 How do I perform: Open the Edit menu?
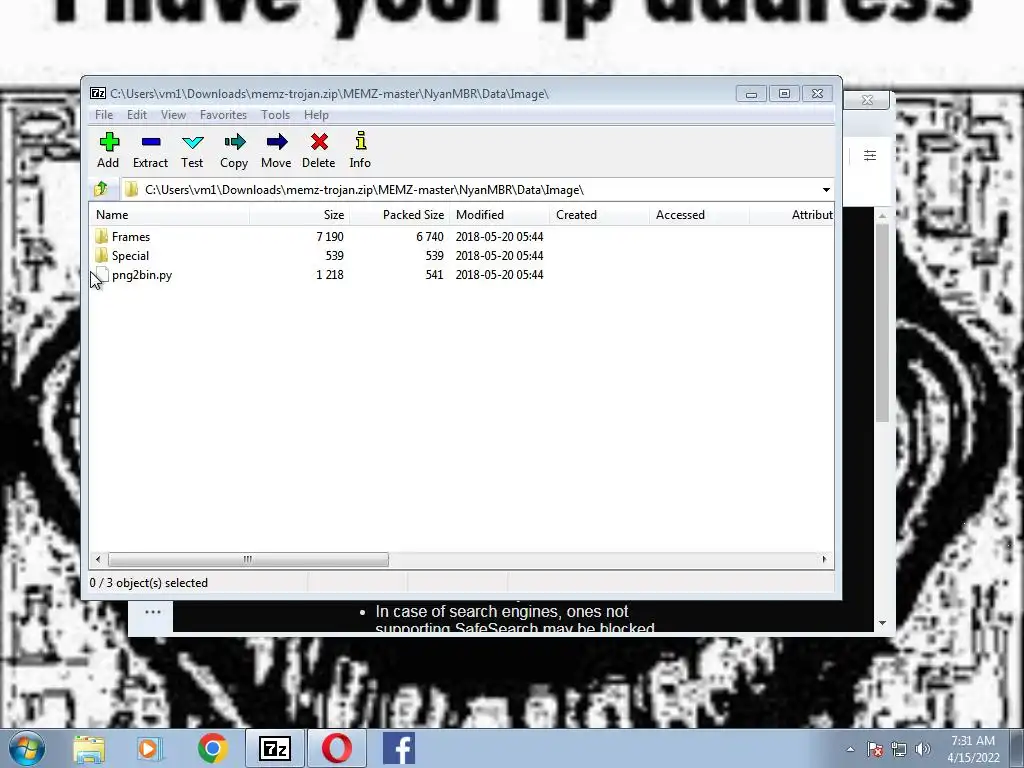click(x=136, y=115)
